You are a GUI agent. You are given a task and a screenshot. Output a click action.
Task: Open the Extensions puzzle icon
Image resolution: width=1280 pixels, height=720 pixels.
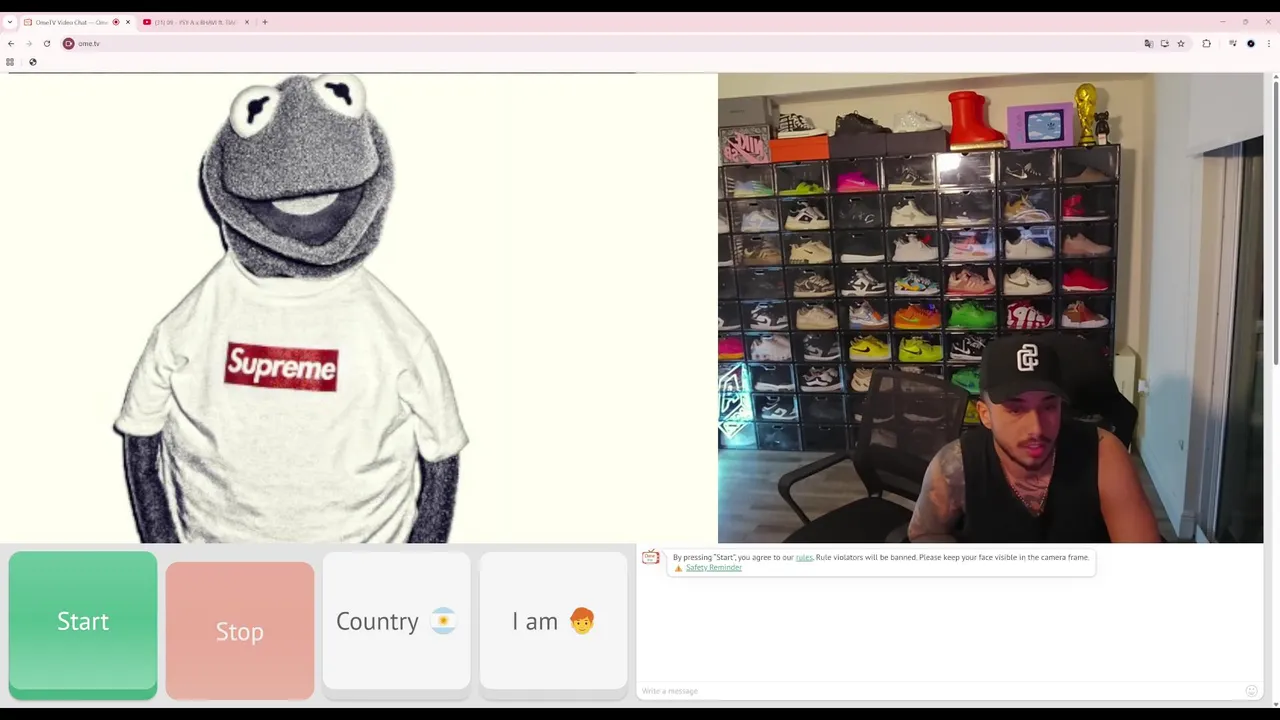(x=1206, y=43)
